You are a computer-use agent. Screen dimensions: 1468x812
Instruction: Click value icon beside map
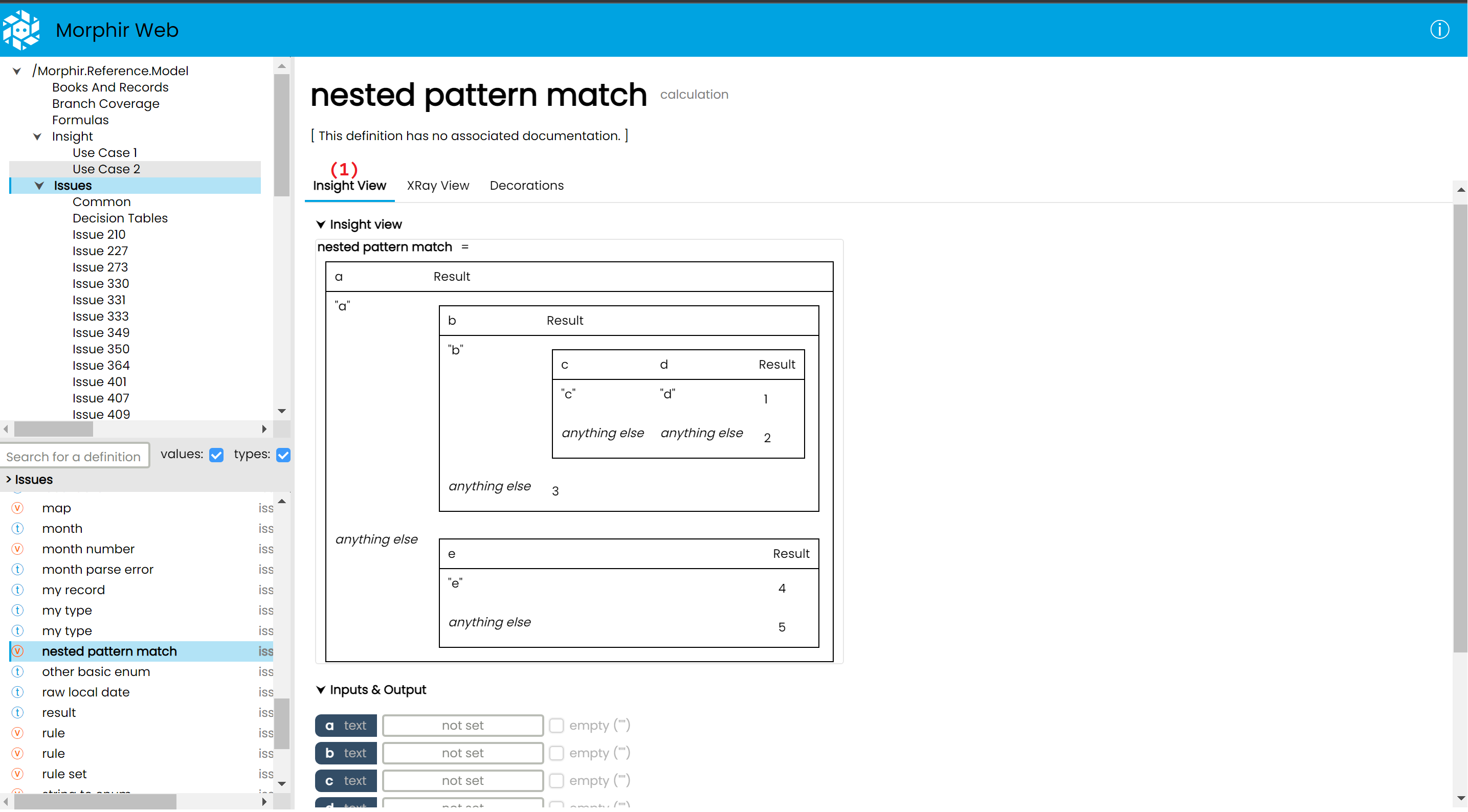[18, 508]
